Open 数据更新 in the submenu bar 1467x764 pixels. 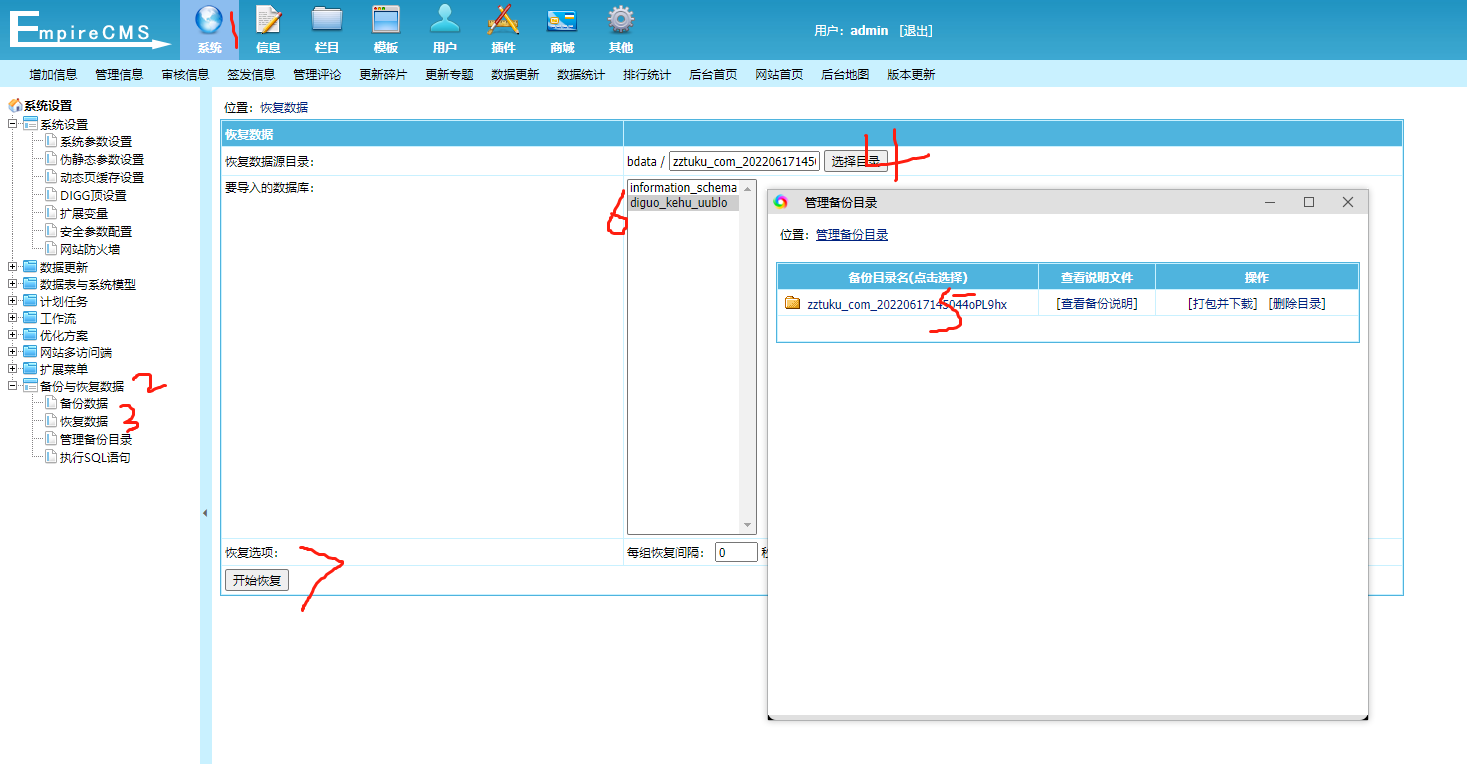pos(515,74)
